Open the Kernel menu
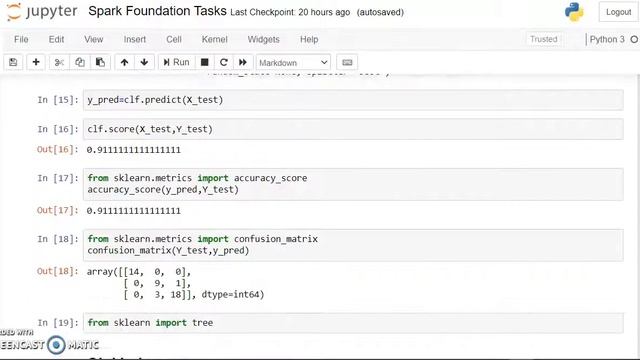The width and height of the screenshot is (640, 360). pos(215,40)
